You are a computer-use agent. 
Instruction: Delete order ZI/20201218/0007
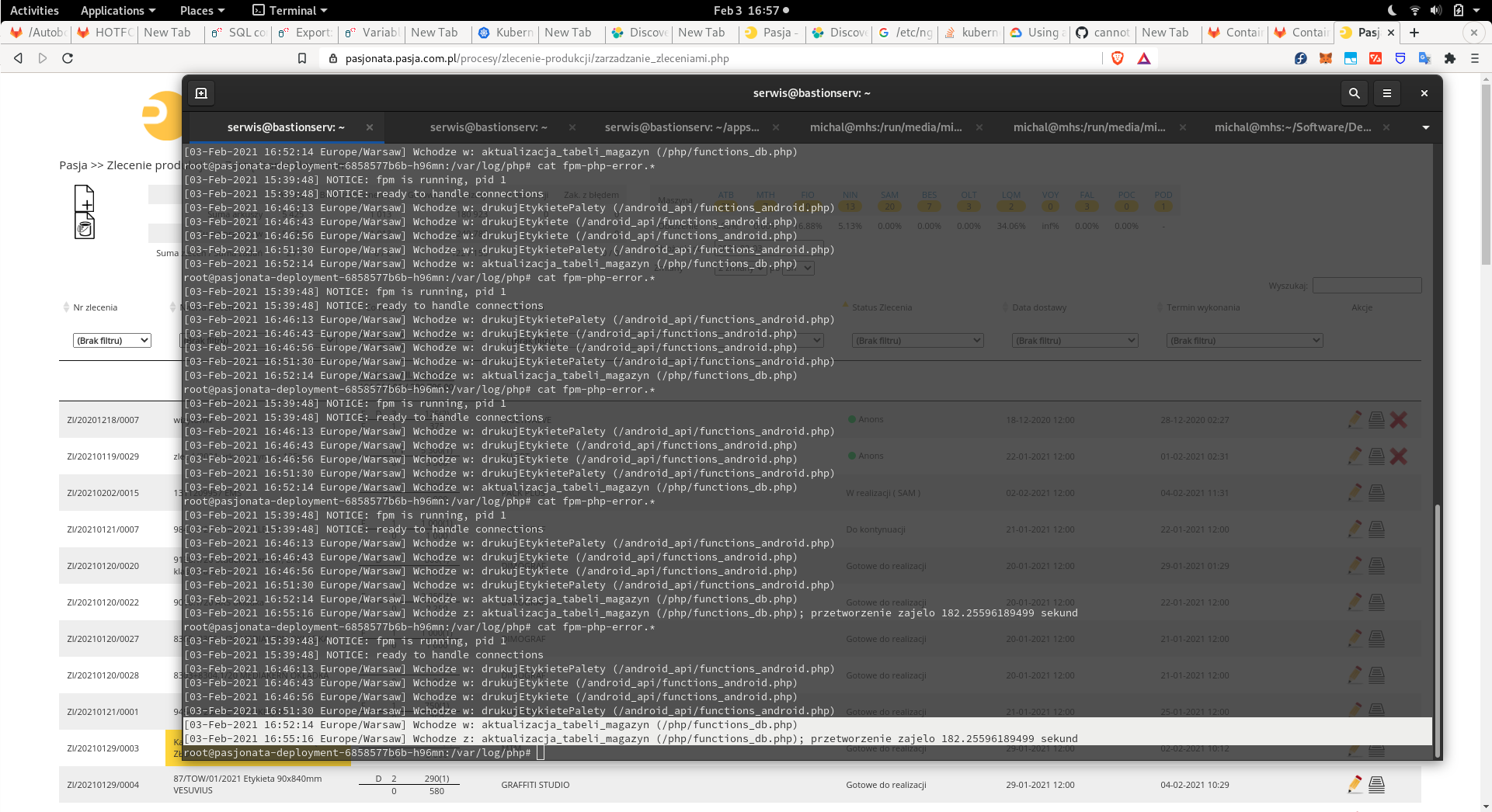(x=1399, y=420)
